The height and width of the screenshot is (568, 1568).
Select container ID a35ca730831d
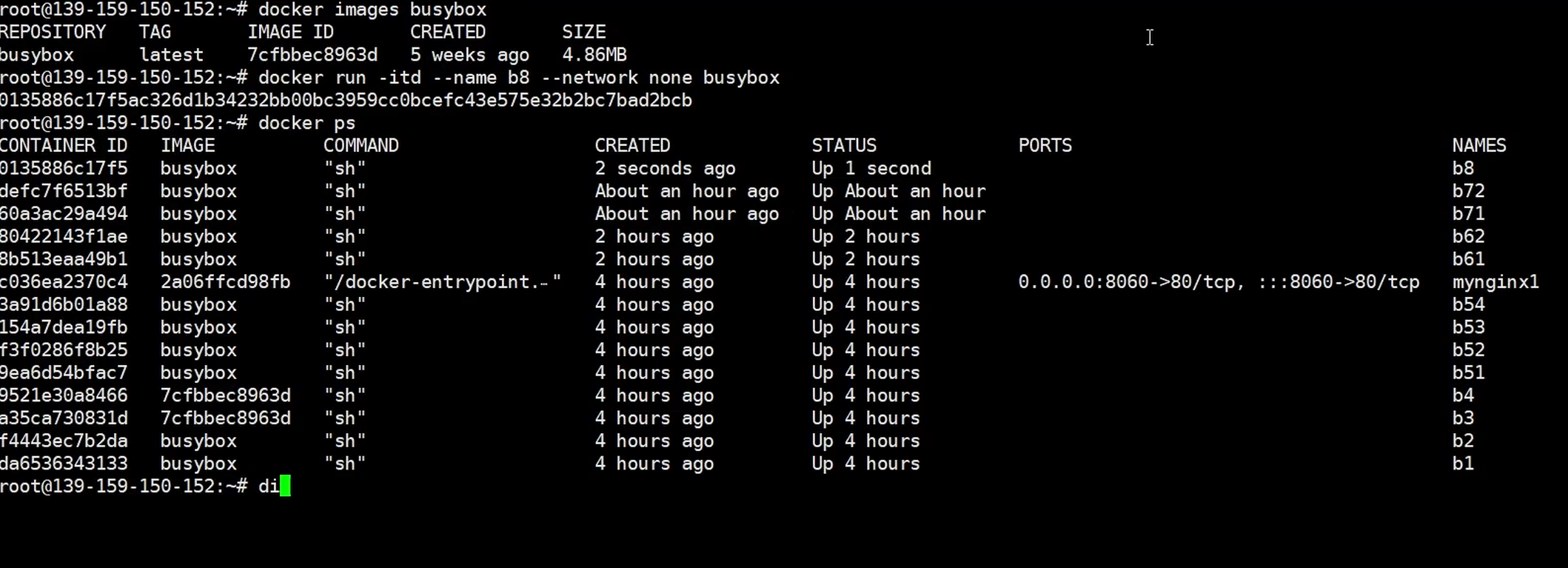pos(64,418)
